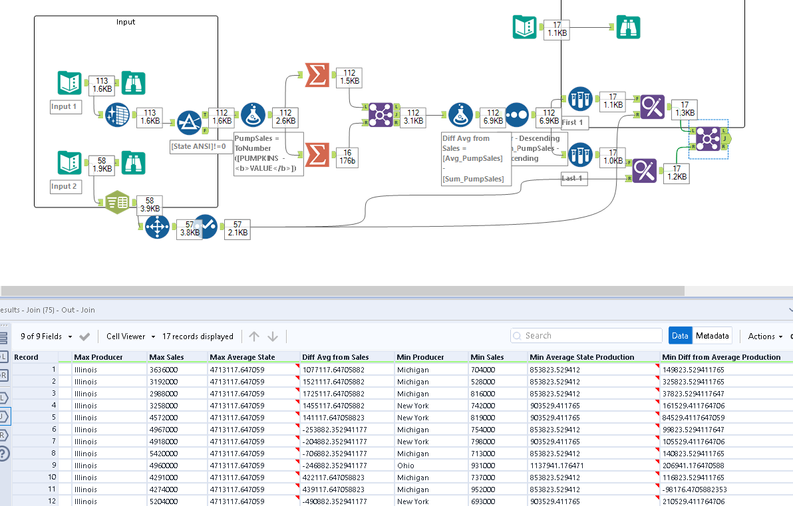
Task: Select the Browse tool beside Input 1
Action: click(134, 83)
